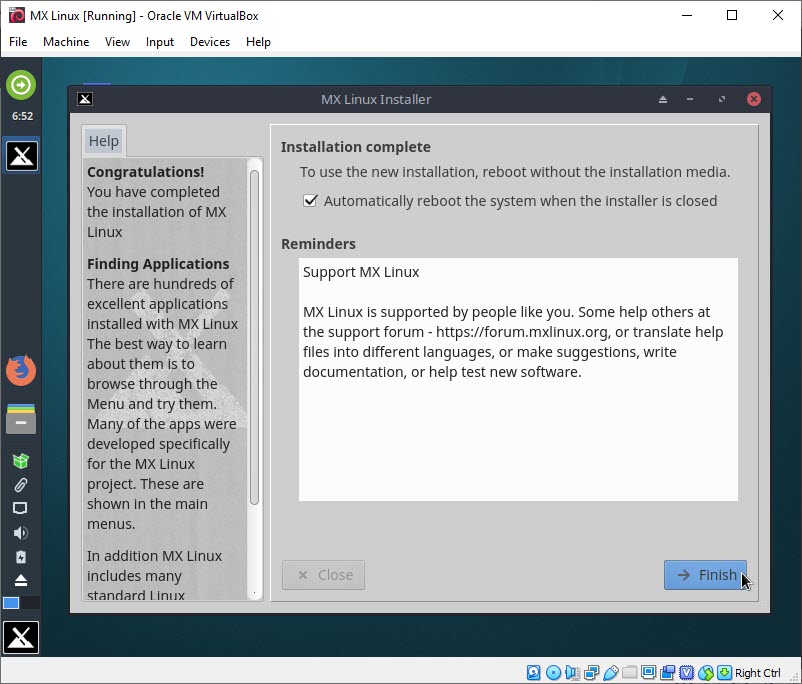
Task: Click VirtualBox hard disk activity status icon
Action: pos(533,672)
